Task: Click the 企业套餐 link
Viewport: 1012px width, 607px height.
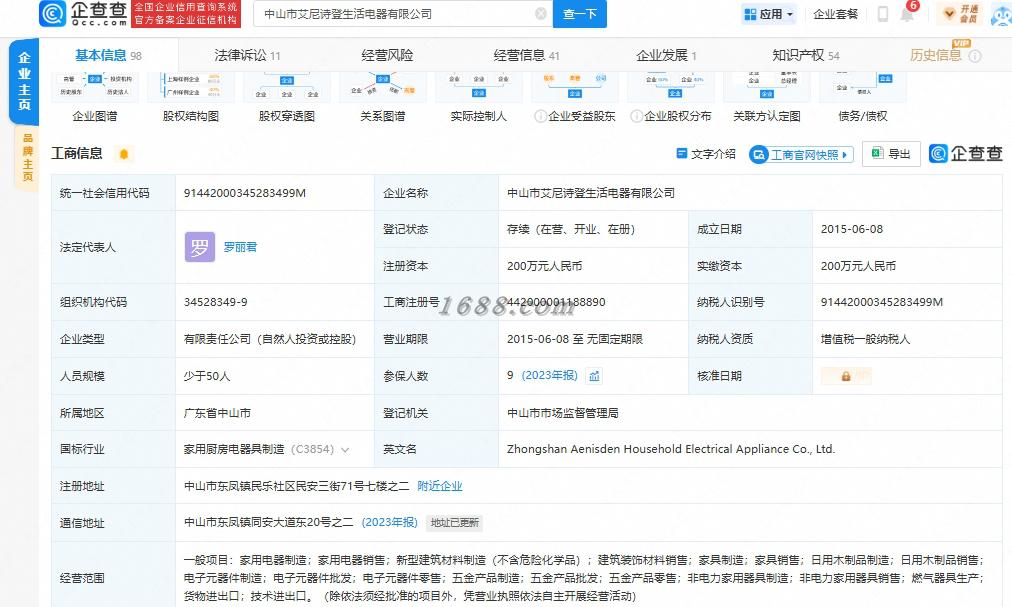Action: click(835, 14)
